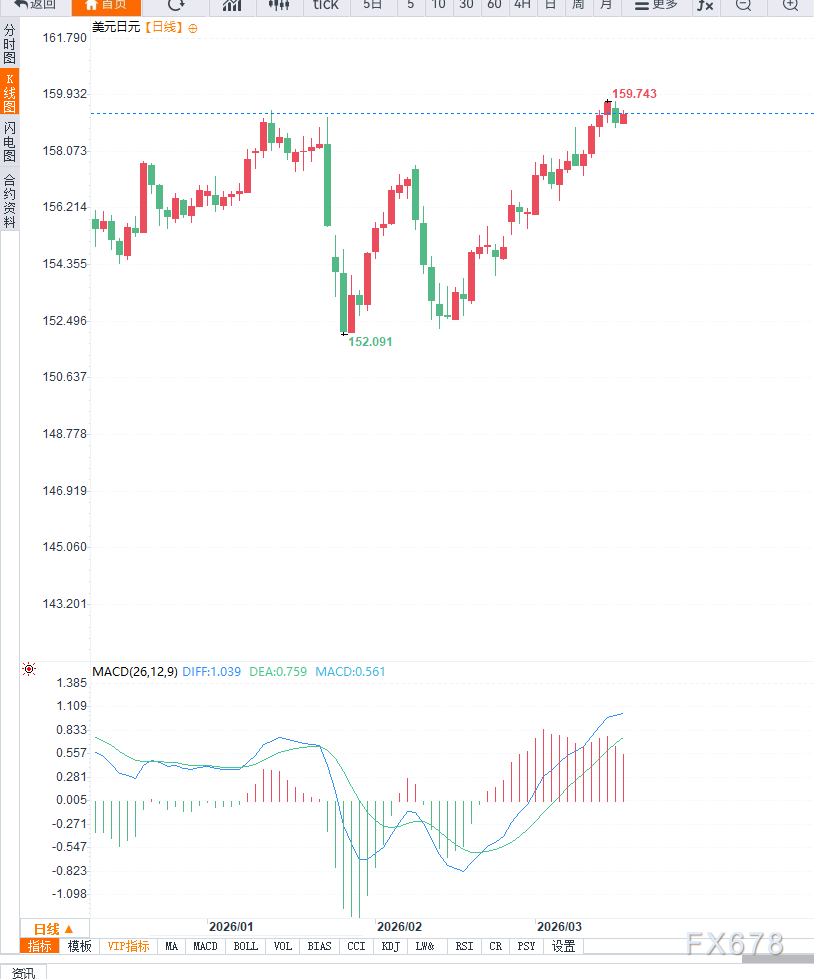Open the 设置 indicator settings
This screenshot has height=979, width=814.
564,946
